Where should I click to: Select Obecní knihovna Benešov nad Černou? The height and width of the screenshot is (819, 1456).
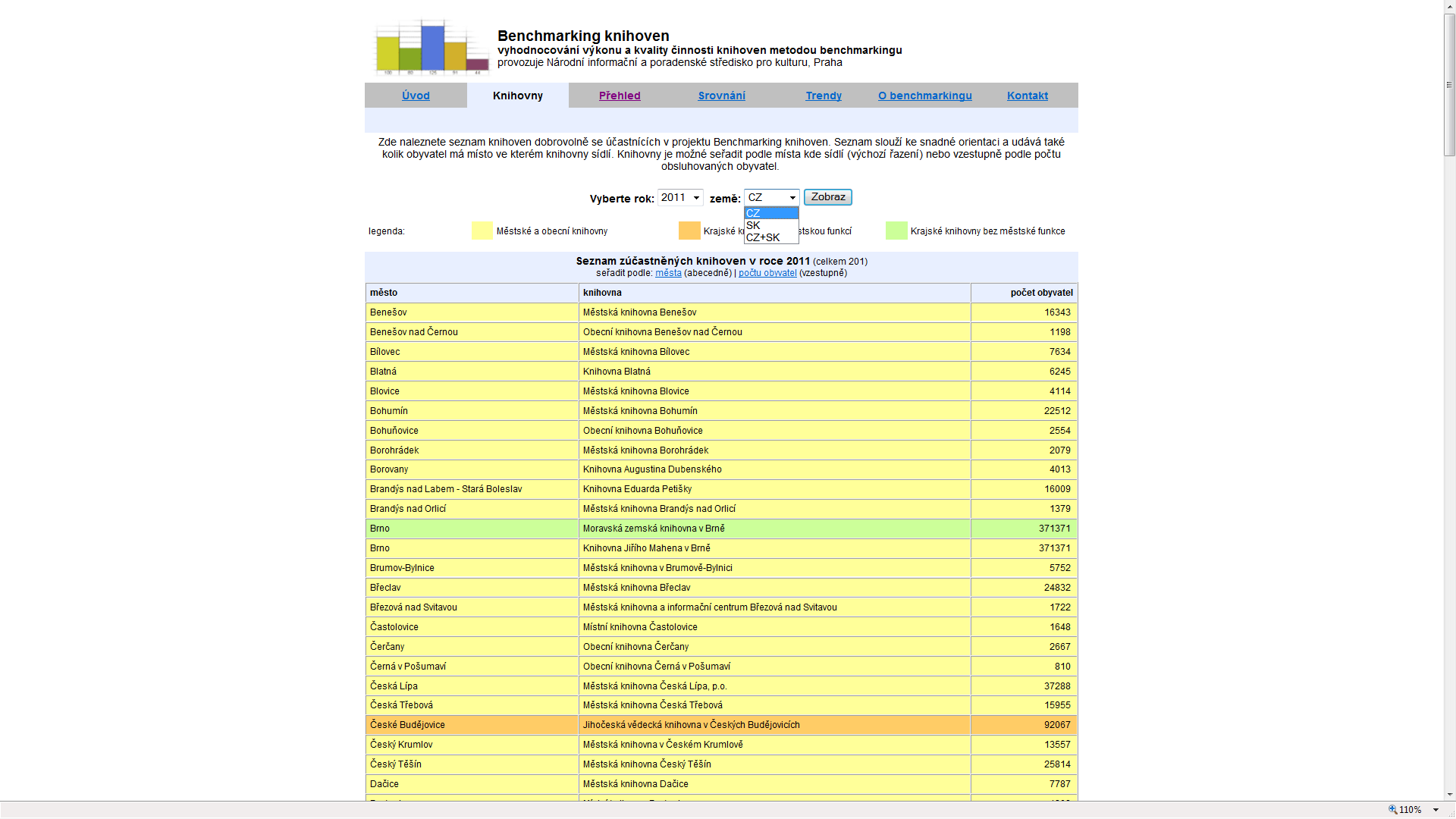(774, 332)
